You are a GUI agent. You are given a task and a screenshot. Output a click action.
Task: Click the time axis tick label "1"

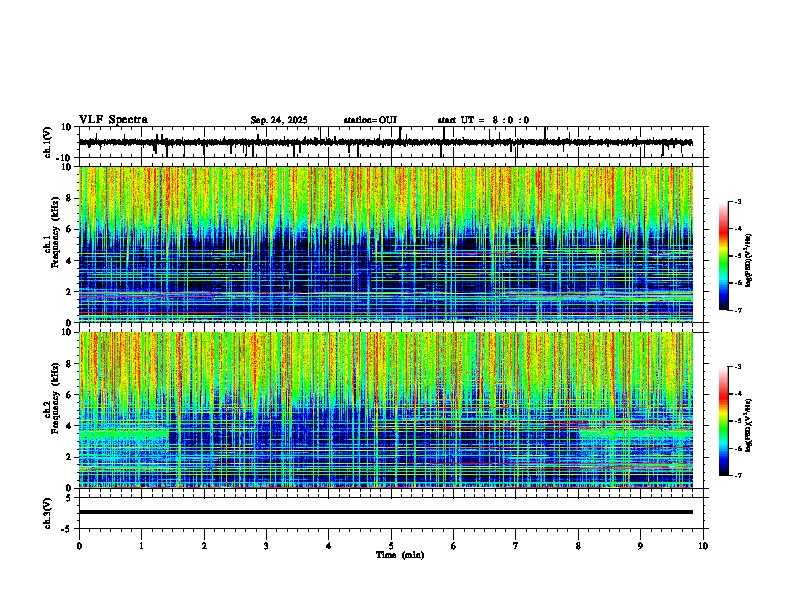click(x=141, y=546)
